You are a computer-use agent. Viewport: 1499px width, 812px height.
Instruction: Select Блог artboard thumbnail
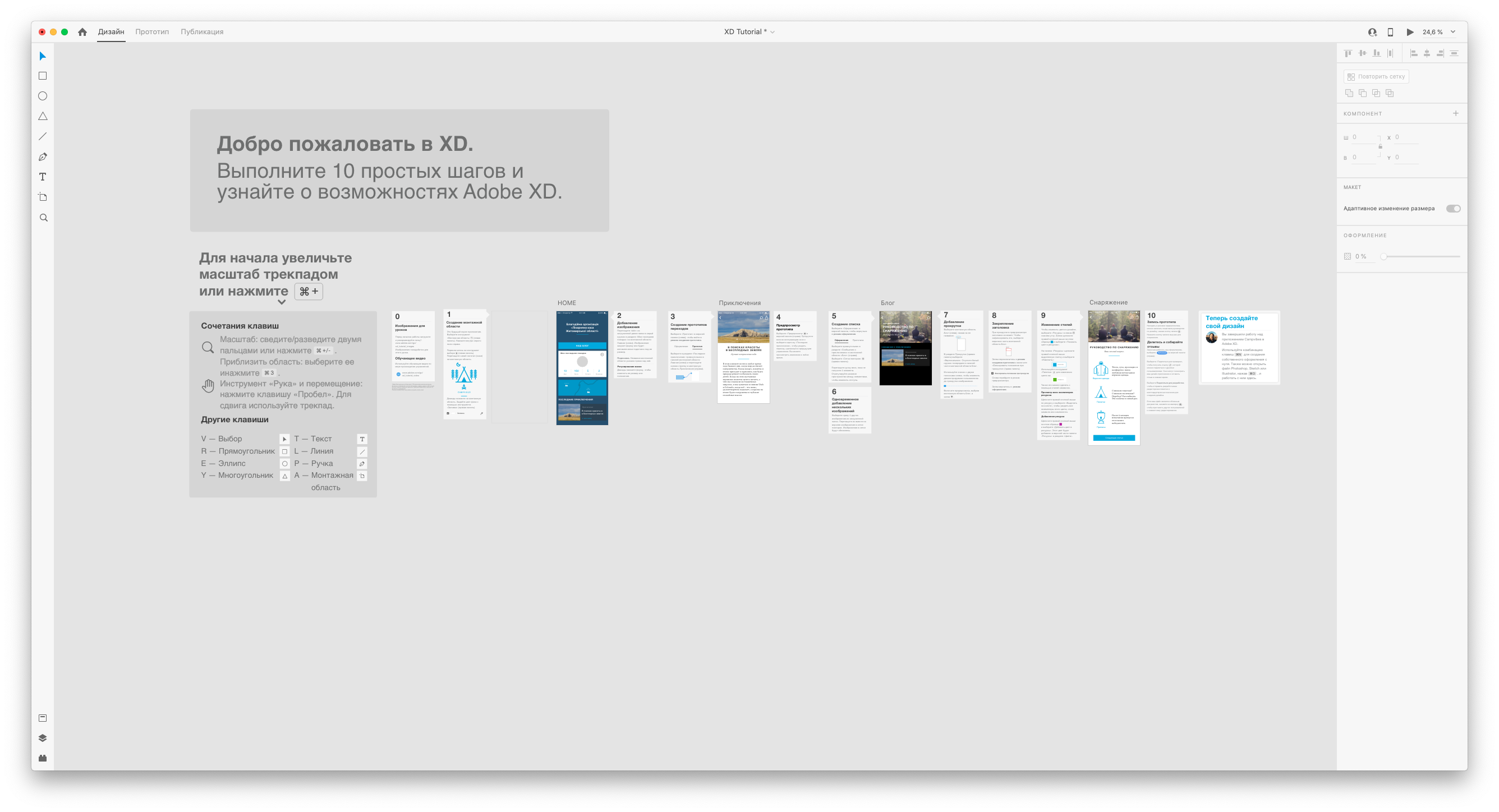905,348
